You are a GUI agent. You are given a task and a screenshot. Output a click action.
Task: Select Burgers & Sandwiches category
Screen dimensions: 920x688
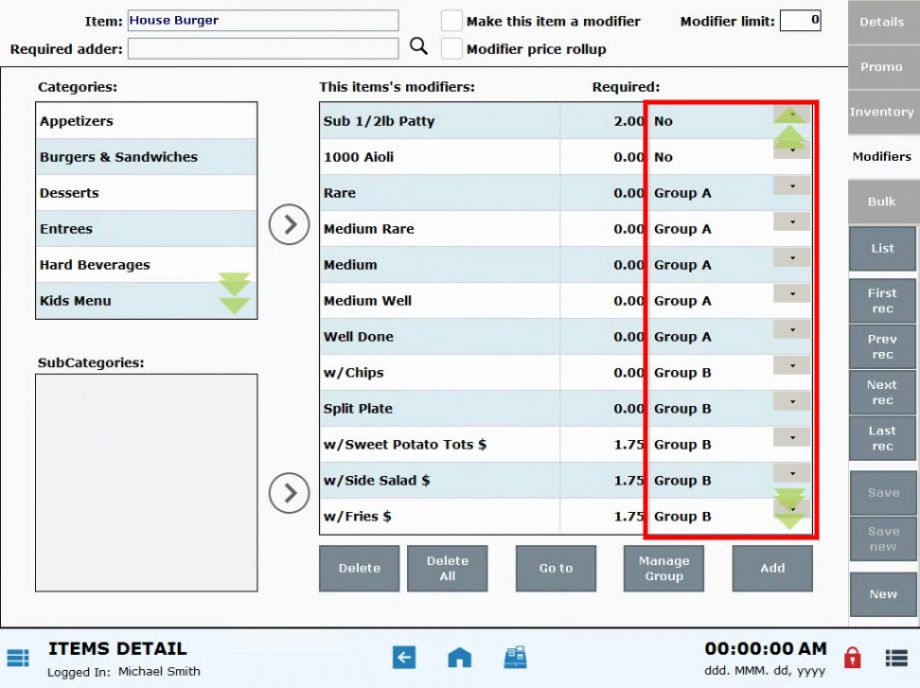pos(146,157)
